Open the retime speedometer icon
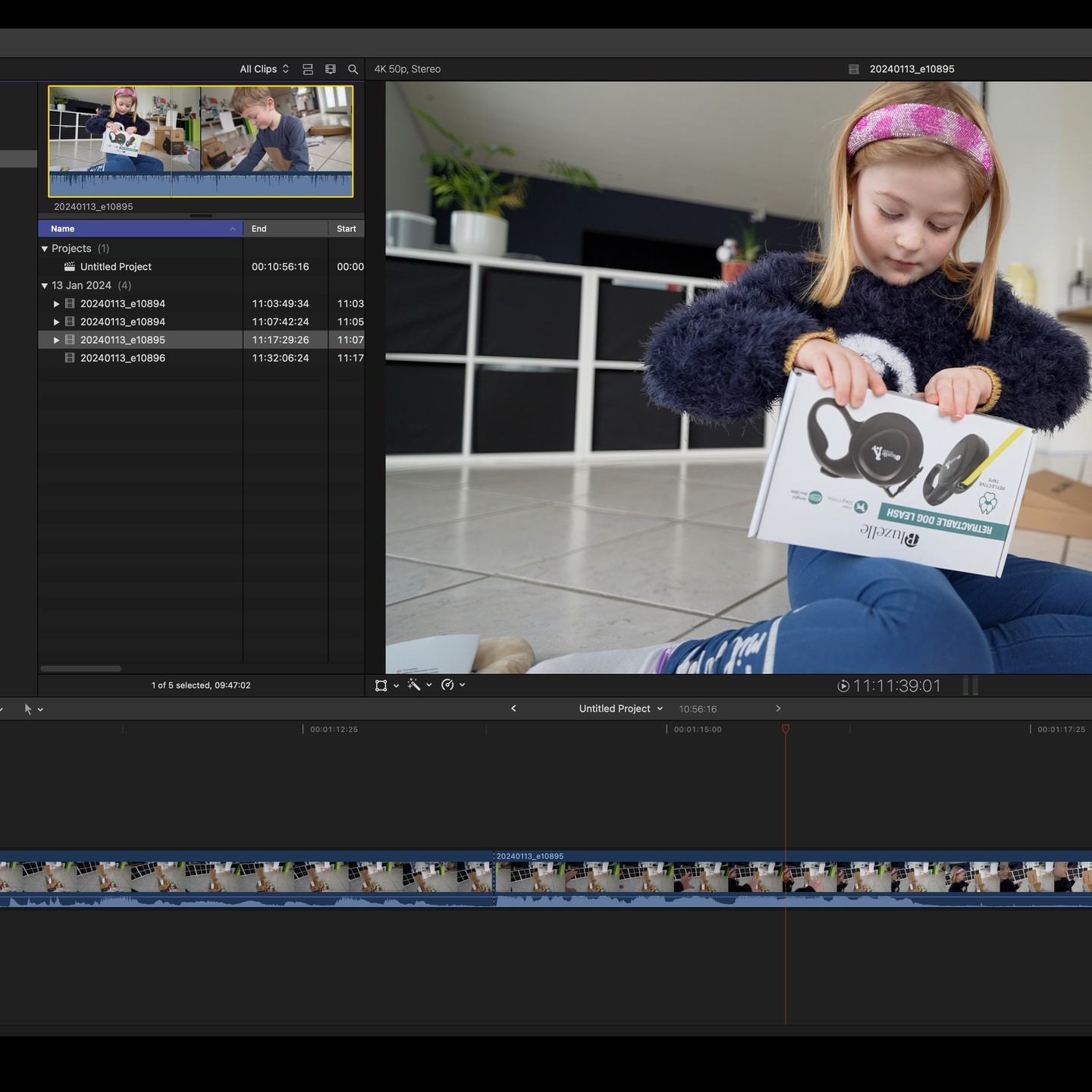Image resolution: width=1092 pixels, height=1092 pixels. point(447,685)
